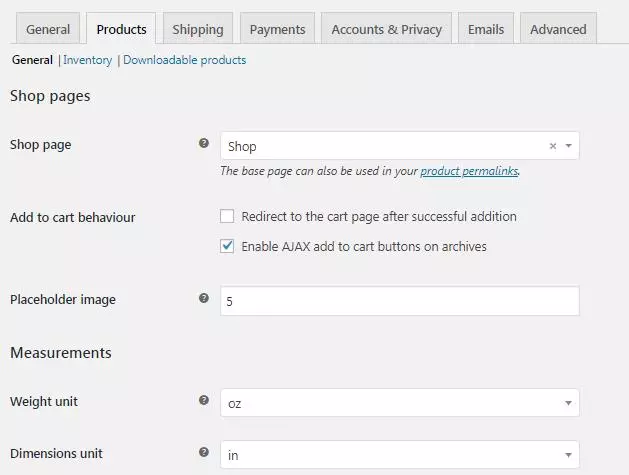Viewport: 629px width, 475px height.
Task: Show help tooltip for Dimensions unit
Action: click(204, 452)
